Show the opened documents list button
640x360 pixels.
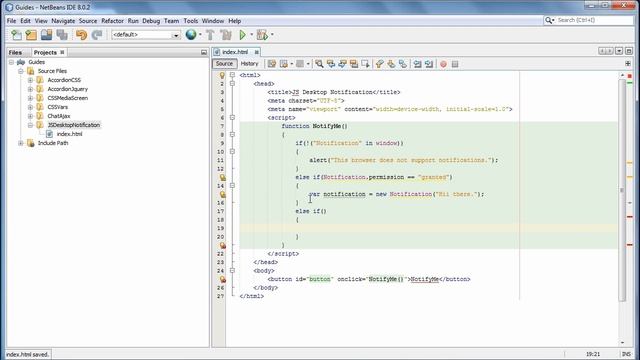pyautogui.click(x=619, y=51)
